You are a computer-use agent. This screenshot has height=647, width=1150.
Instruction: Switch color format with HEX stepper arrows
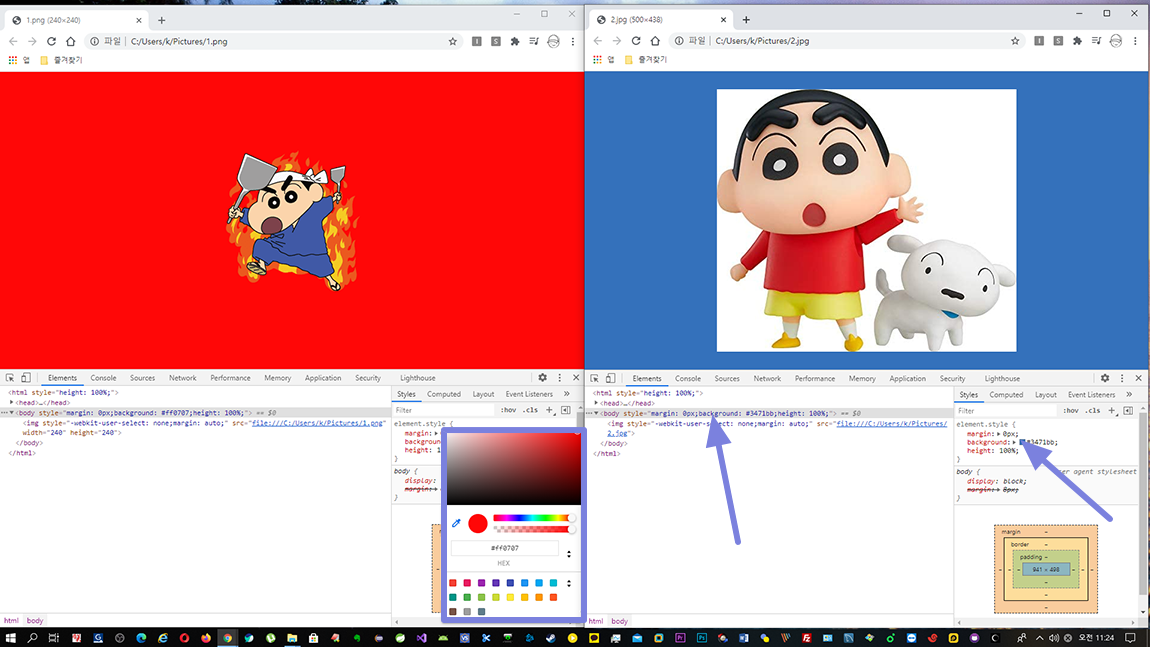[x=568, y=553]
